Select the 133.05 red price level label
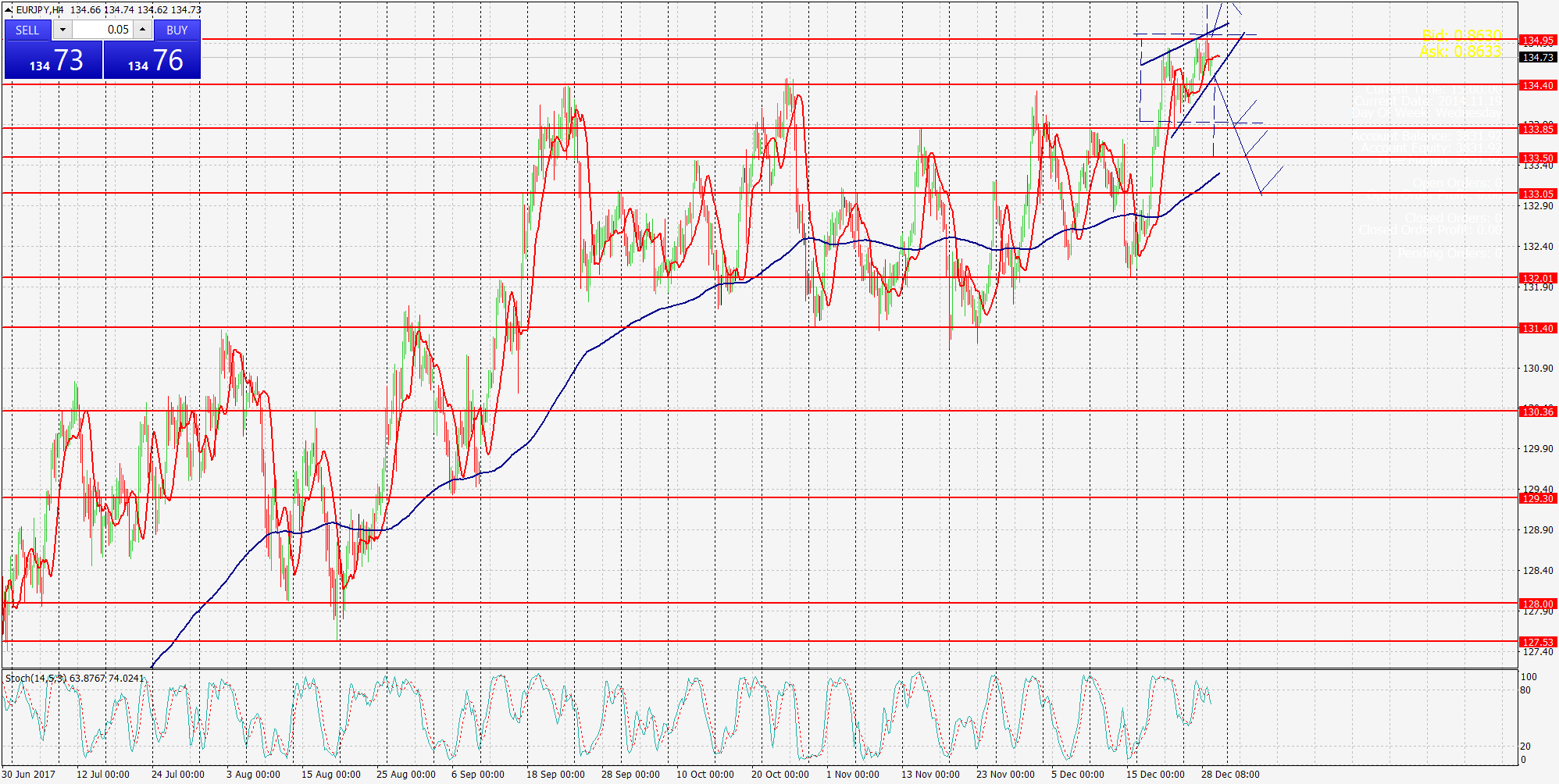The image size is (1559, 784). 1538,194
